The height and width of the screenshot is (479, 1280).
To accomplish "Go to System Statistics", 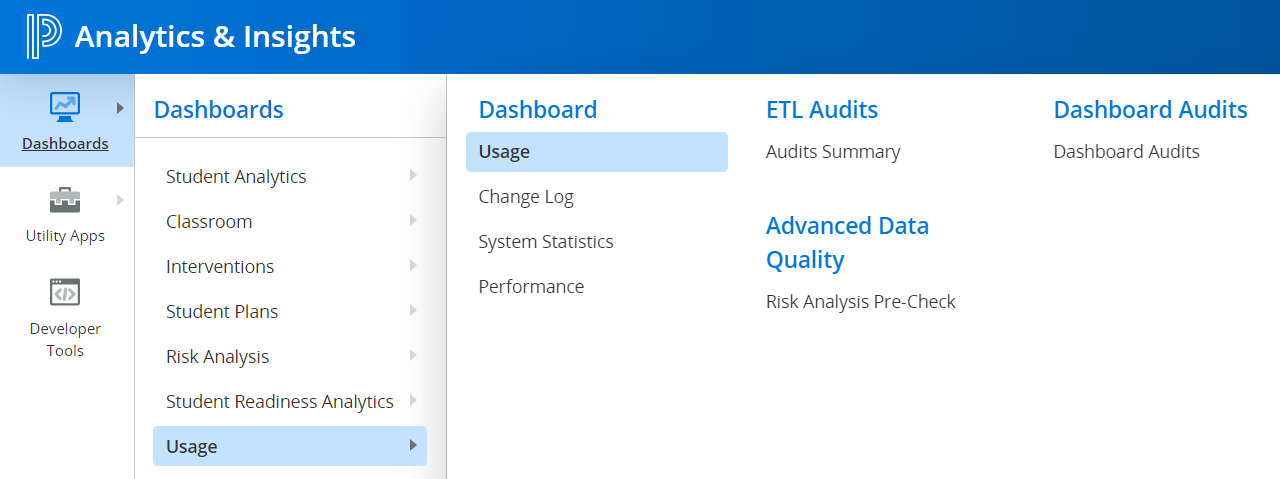I will (x=546, y=242).
